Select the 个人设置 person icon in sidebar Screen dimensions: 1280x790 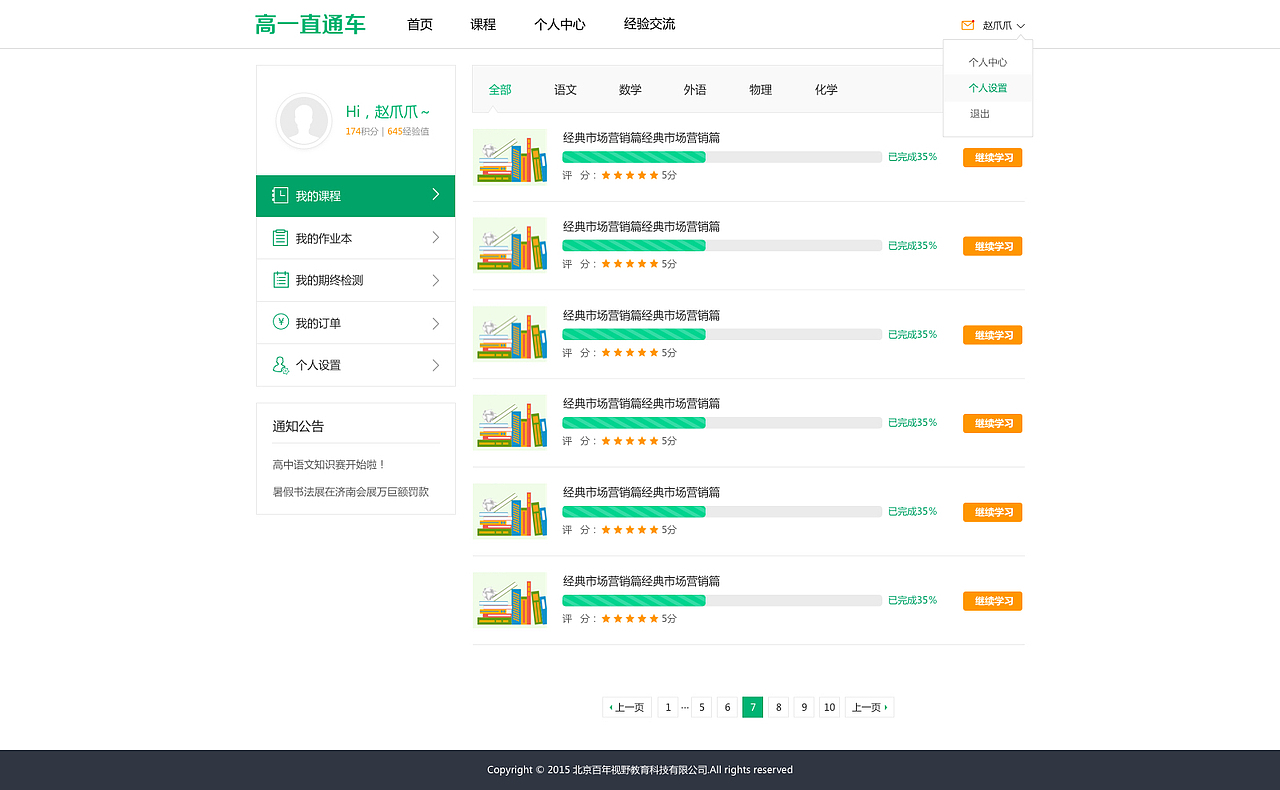(x=279, y=364)
